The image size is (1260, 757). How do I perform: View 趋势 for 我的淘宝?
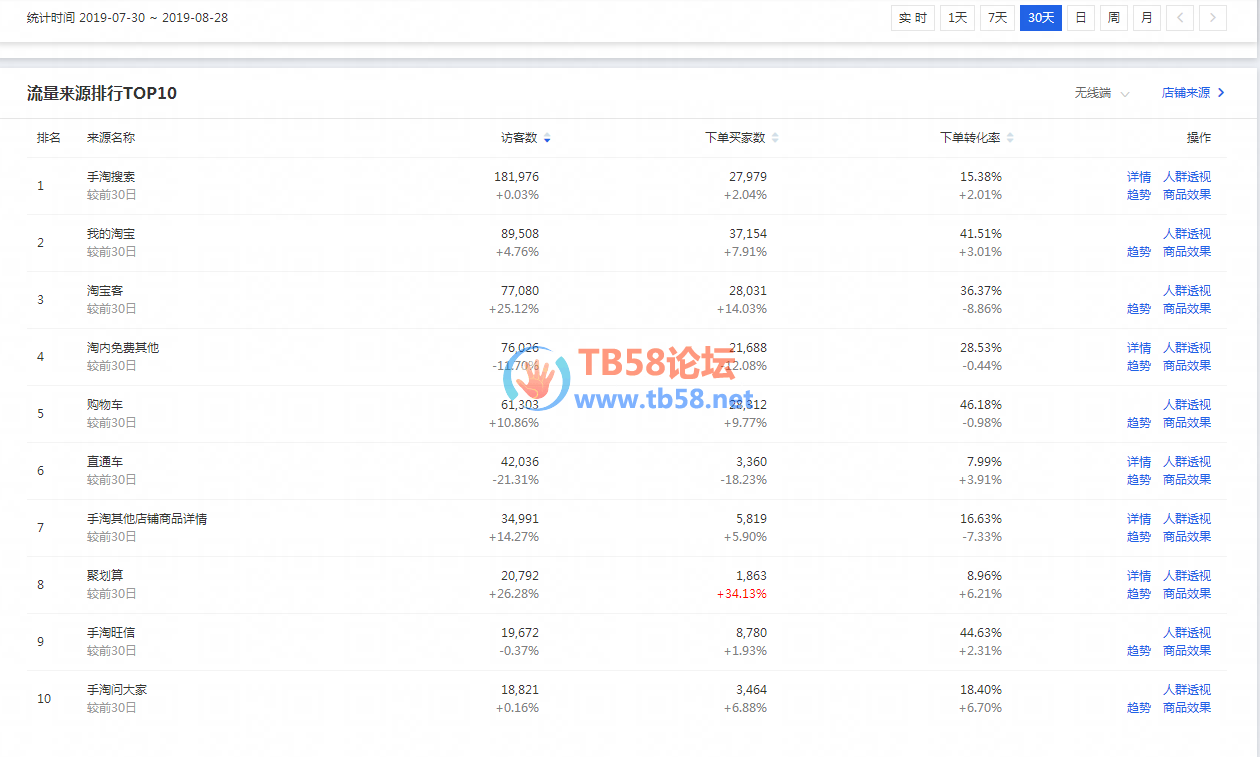(1139, 252)
